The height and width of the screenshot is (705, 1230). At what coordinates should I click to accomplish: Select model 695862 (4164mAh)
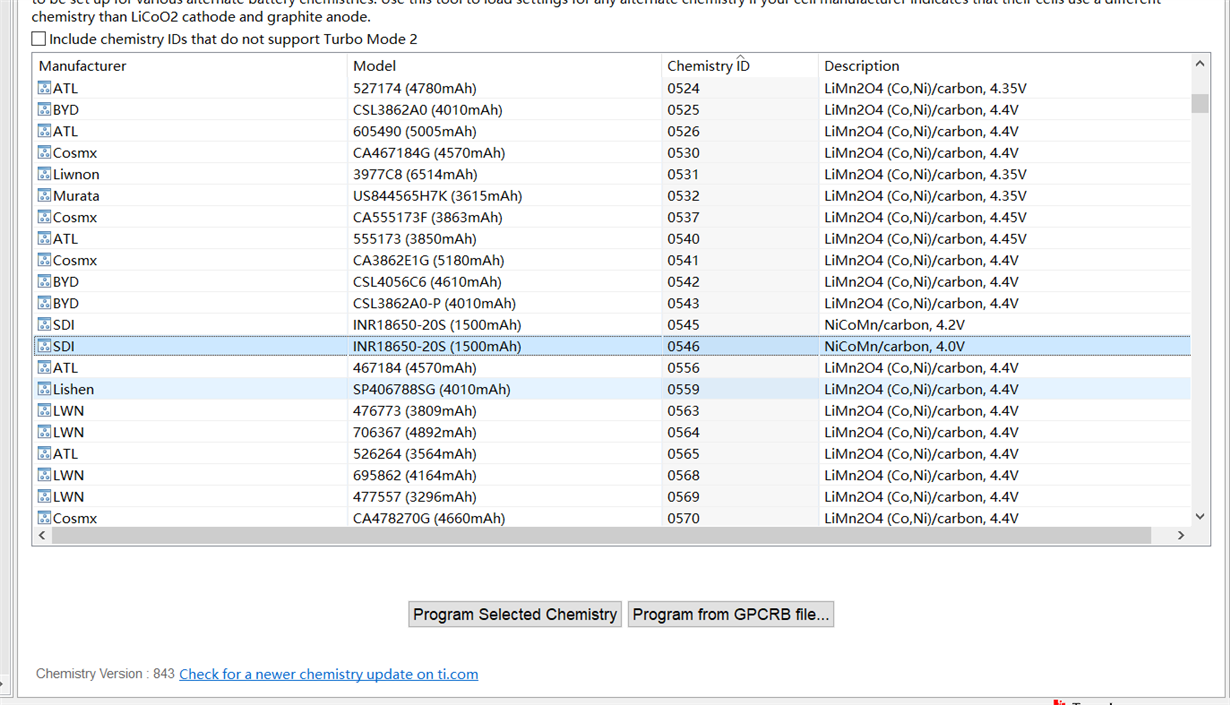(x=415, y=475)
